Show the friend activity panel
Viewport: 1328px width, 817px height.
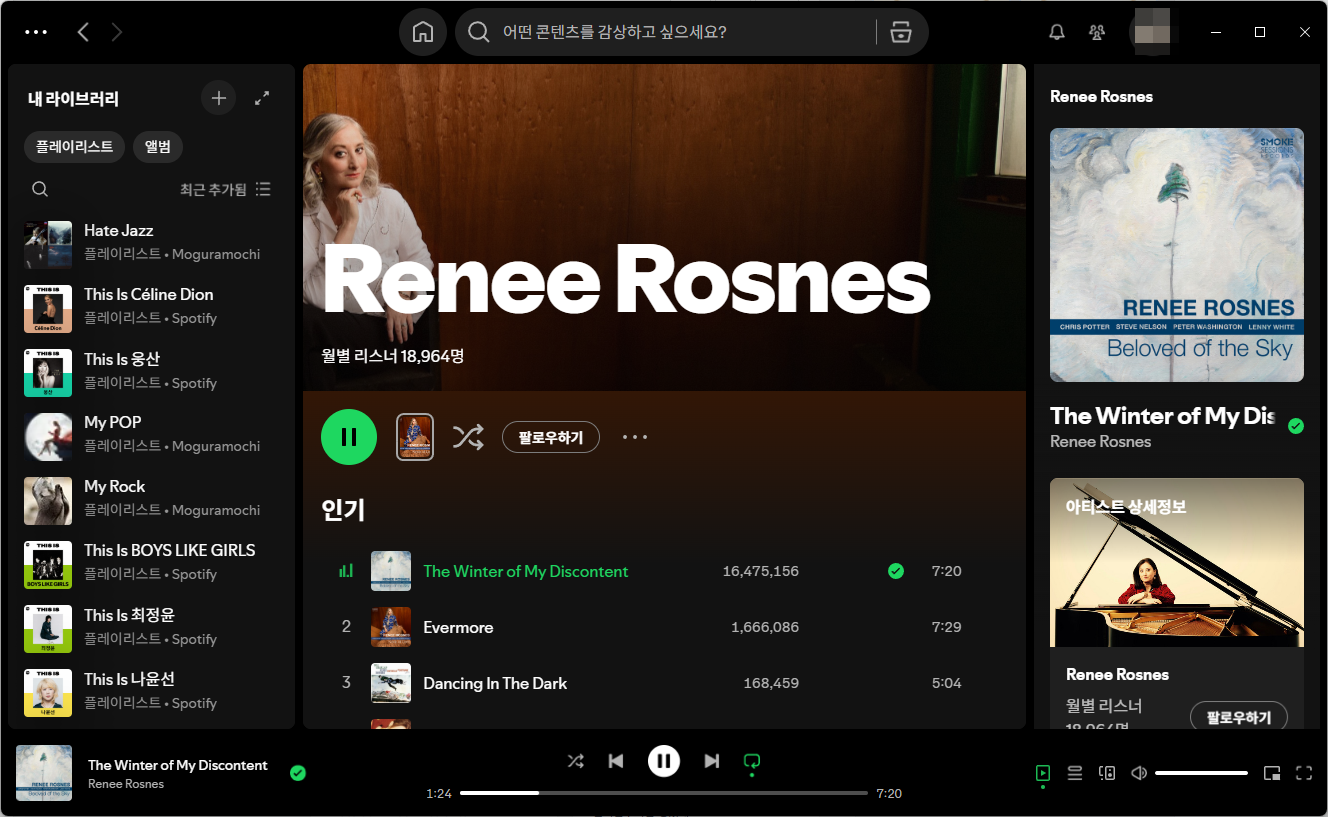click(x=1097, y=32)
